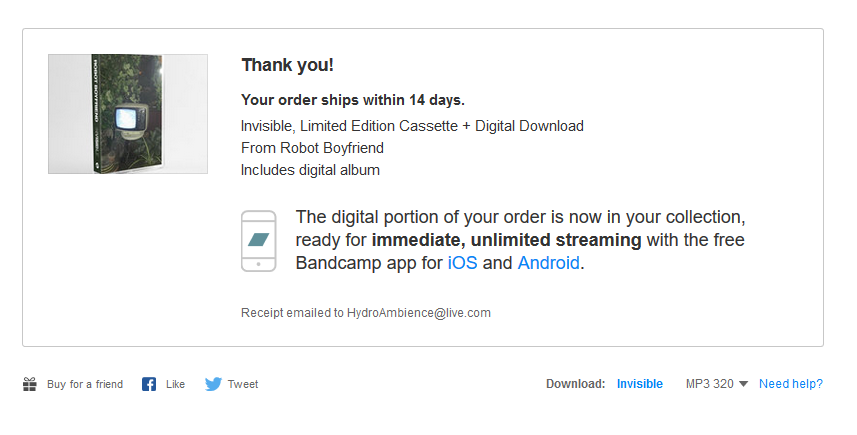
Task: Download the Invisible album link
Action: pos(639,384)
